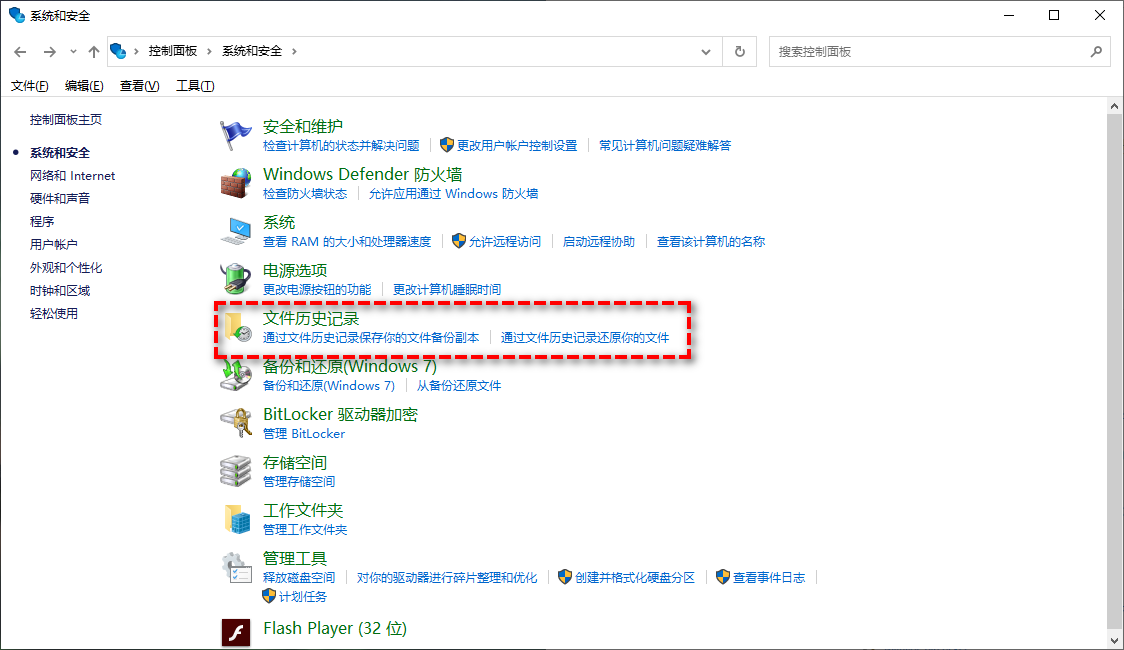Open 轻松使用 category in the sidebar
The width and height of the screenshot is (1124, 650).
point(54,313)
